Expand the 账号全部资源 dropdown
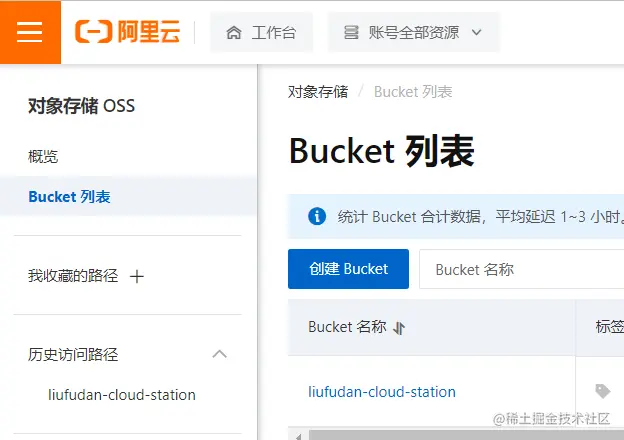The height and width of the screenshot is (440, 624). pyautogui.click(x=413, y=32)
